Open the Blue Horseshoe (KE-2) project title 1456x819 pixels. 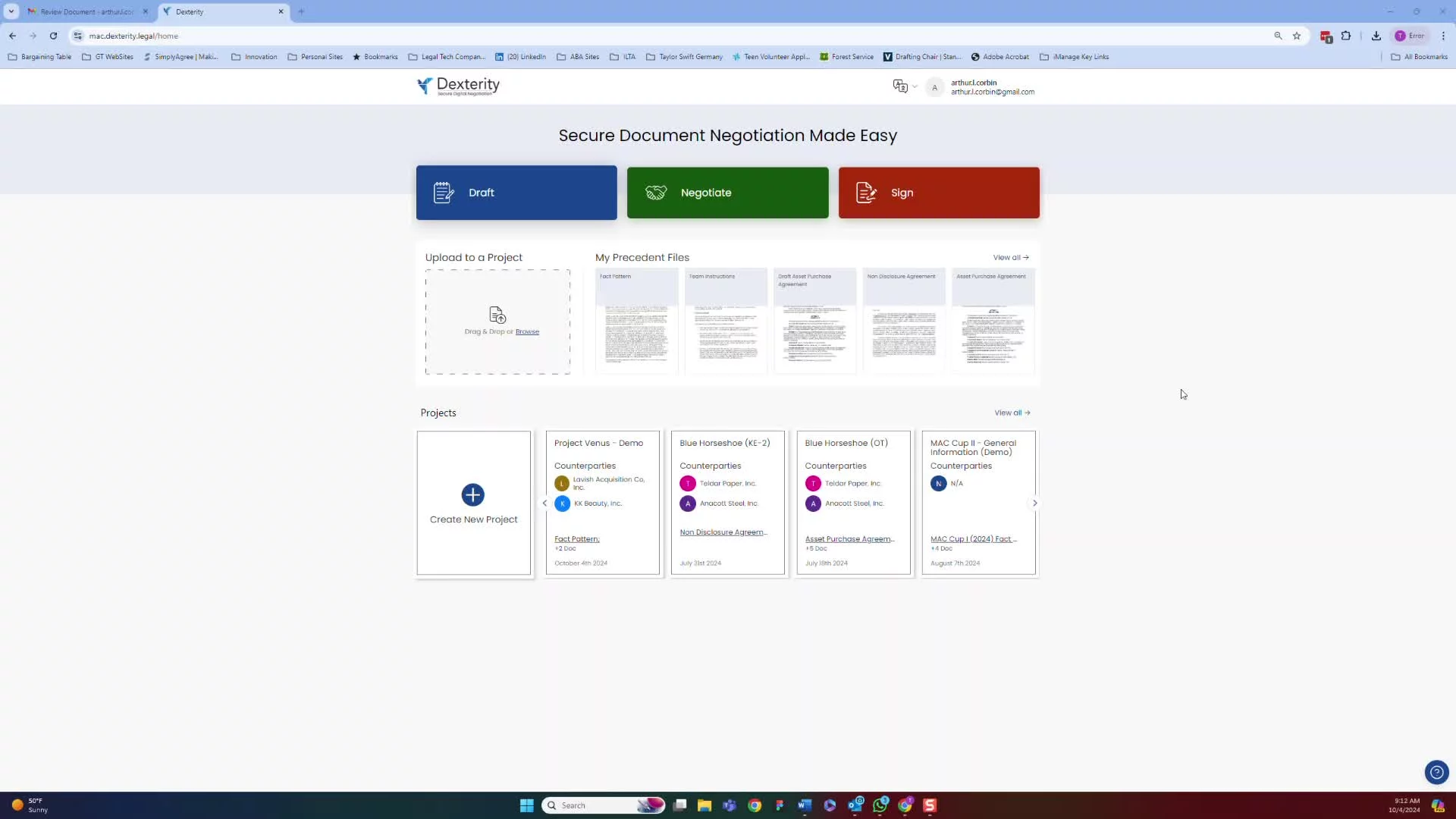[724, 443]
